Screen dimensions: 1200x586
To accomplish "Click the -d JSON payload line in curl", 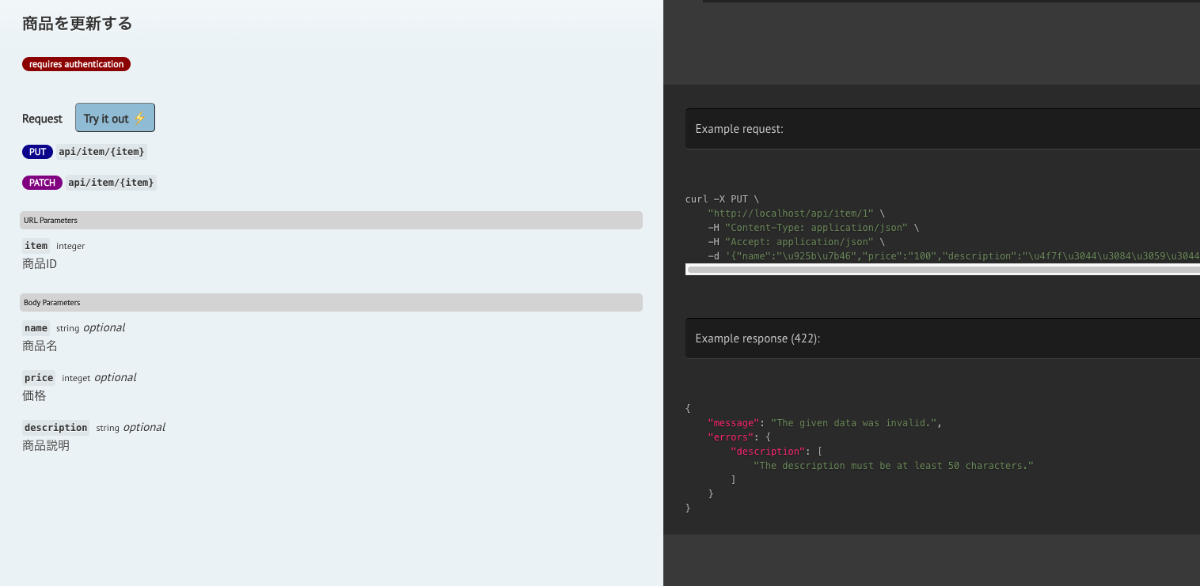I will (953, 256).
